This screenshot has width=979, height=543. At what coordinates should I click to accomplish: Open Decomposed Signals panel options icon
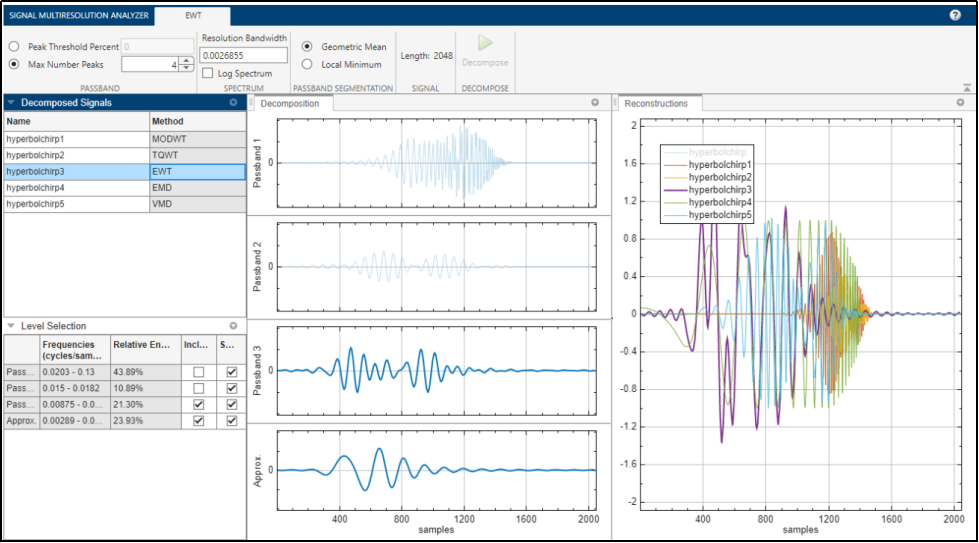(x=233, y=102)
